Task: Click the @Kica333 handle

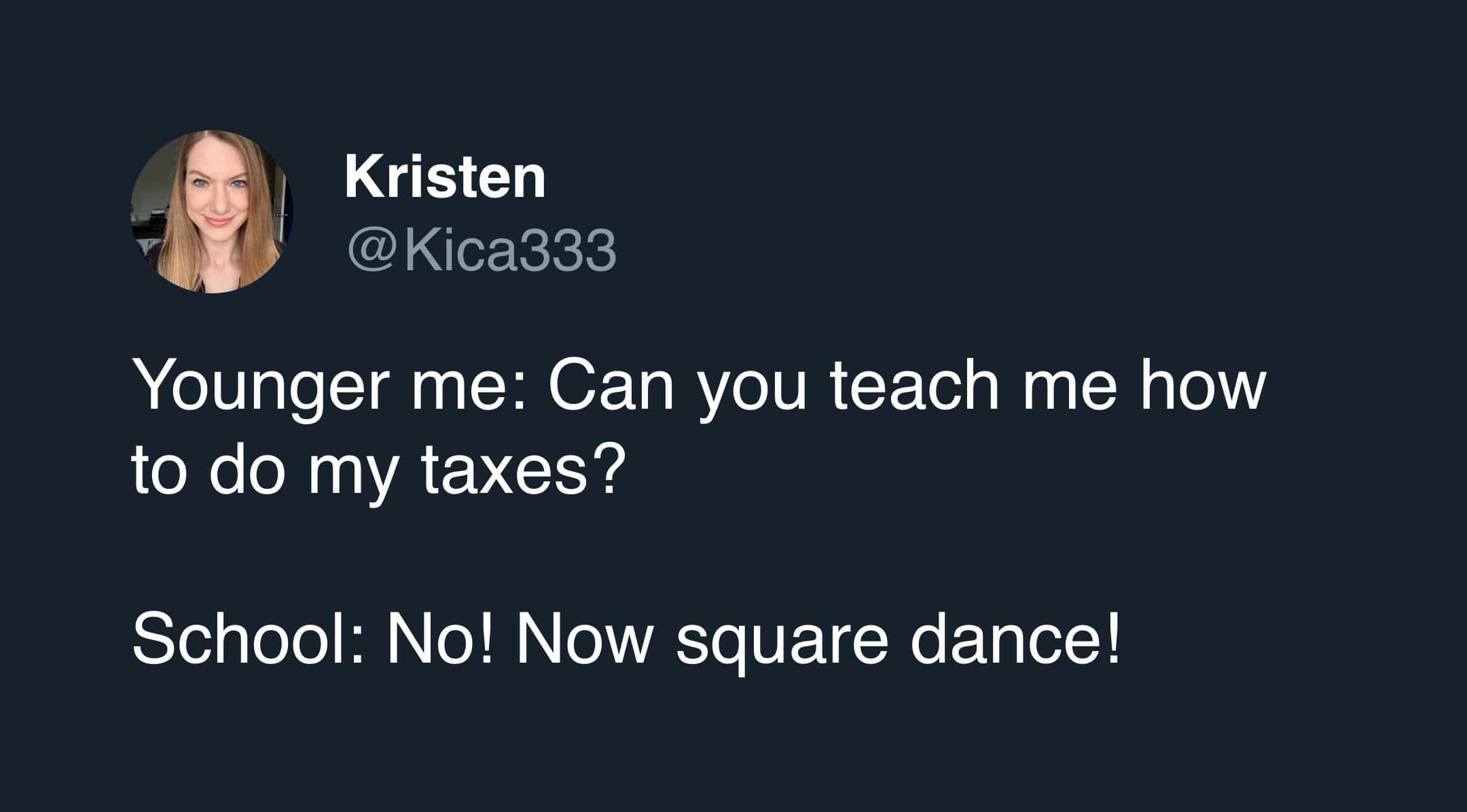Action: point(482,250)
